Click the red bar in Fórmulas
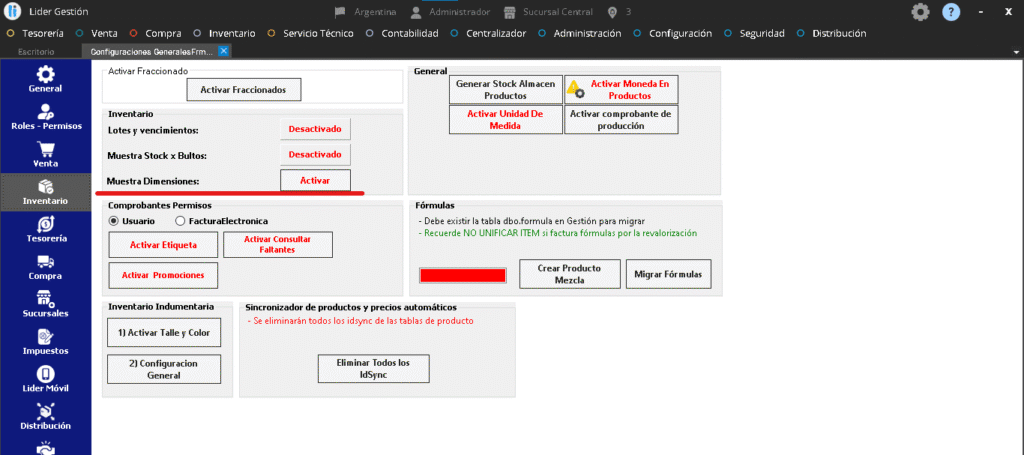The image size is (1024, 455). (x=462, y=275)
